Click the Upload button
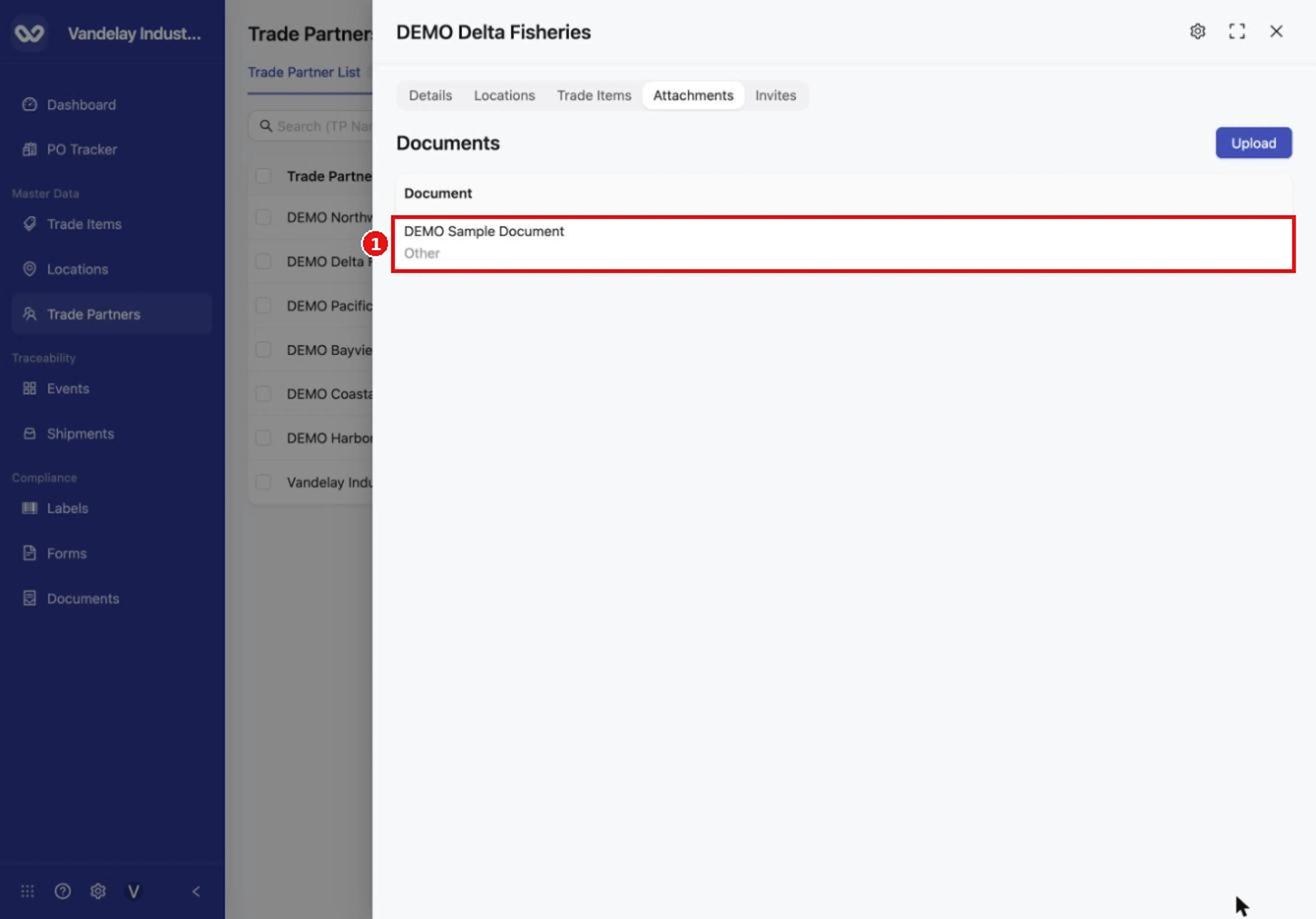This screenshot has width=1316, height=919. click(x=1254, y=143)
